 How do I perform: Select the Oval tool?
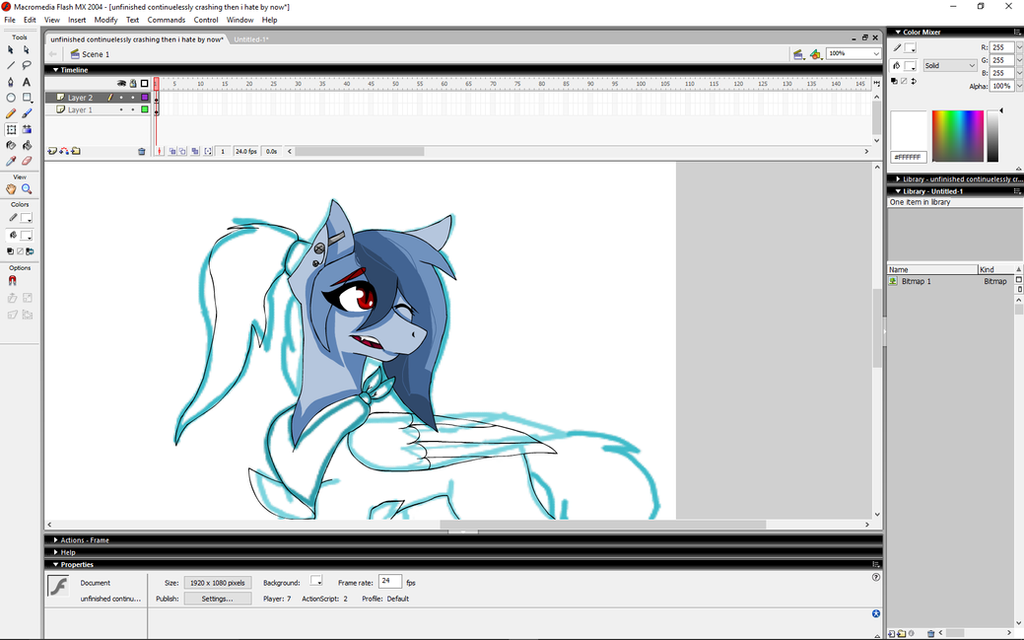click(10, 97)
